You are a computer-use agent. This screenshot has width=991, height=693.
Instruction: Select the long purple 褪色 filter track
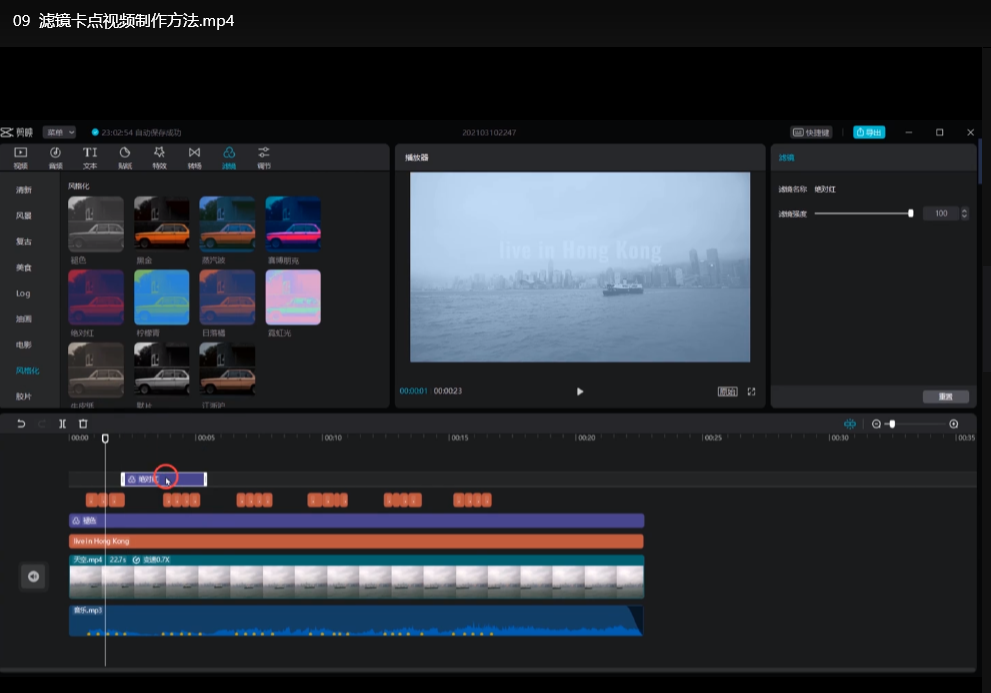(x=356, y=520)
